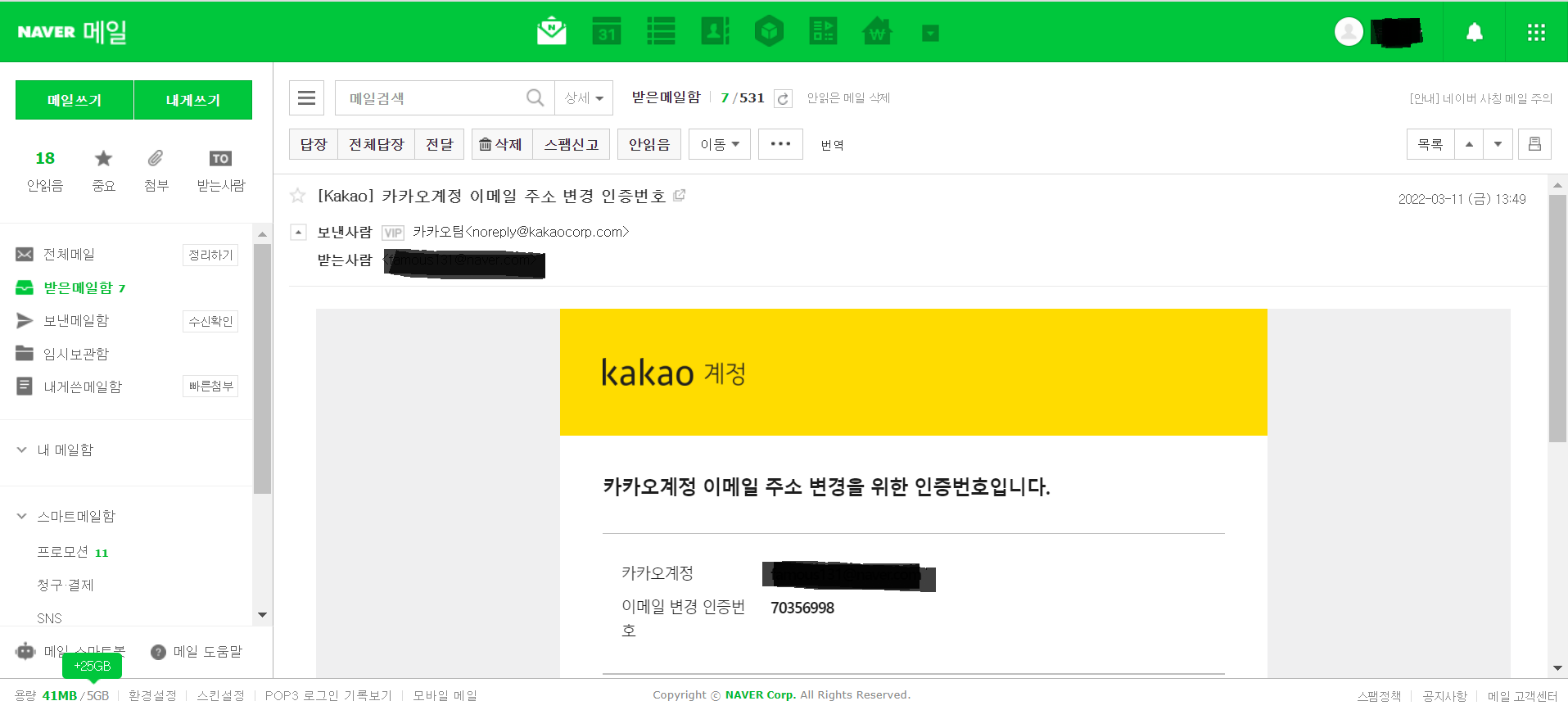Click the mail smart bot robot icon

pyautogui.click(x=25, y=652)
